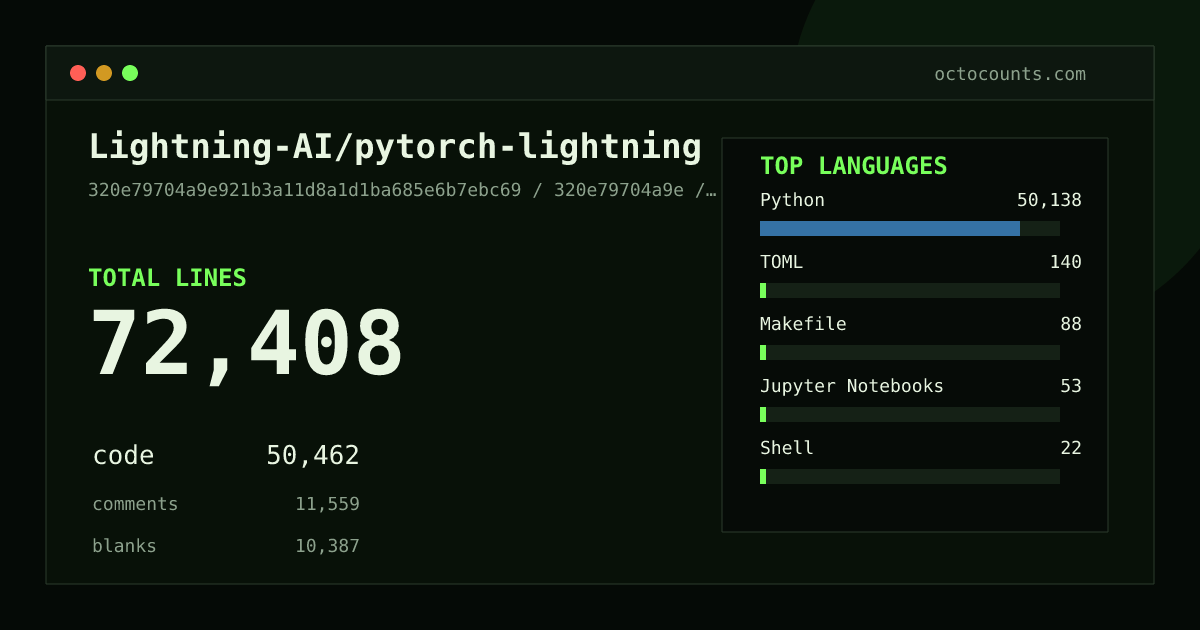Click the Jupyter Notebooks language label

pos(852,386)
